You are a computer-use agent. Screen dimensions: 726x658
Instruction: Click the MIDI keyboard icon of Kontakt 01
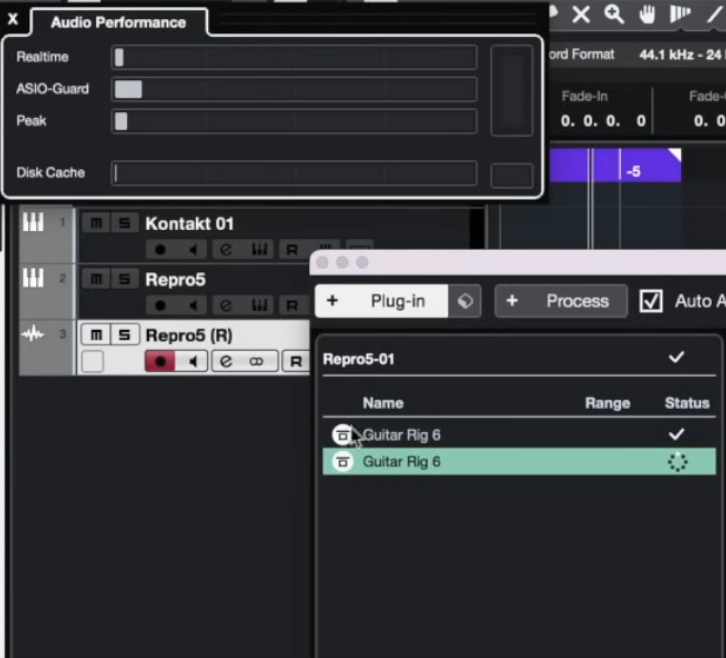point(34,223)
